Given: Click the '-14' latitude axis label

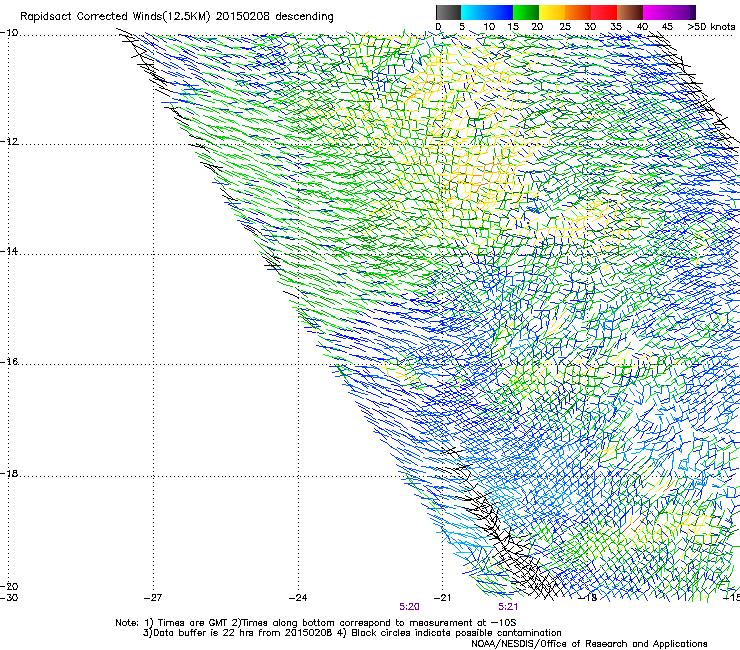Looking at the screenshot, I should coord(9,251).
